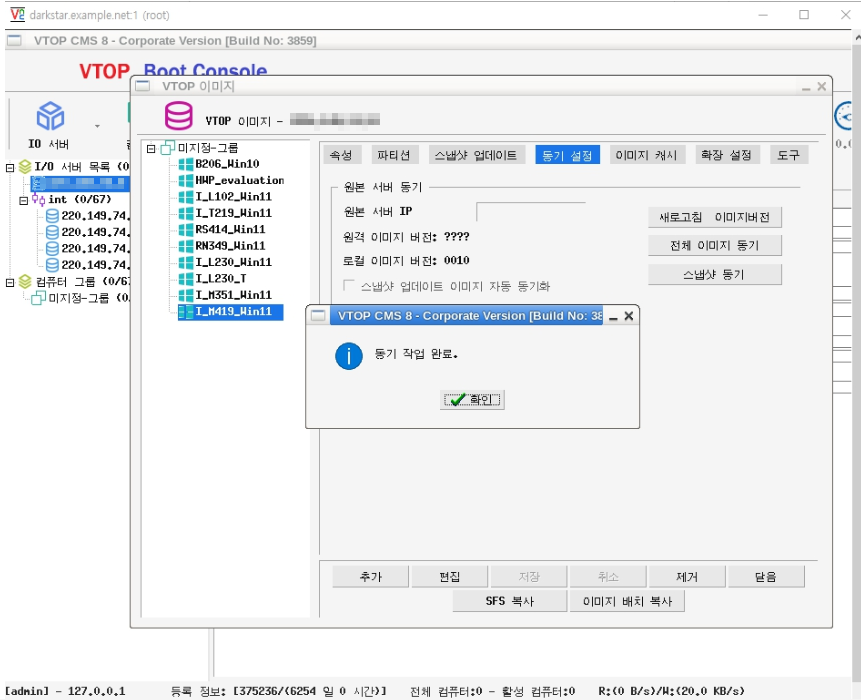Click the blue info icon in the dialog

pos(349,356)
